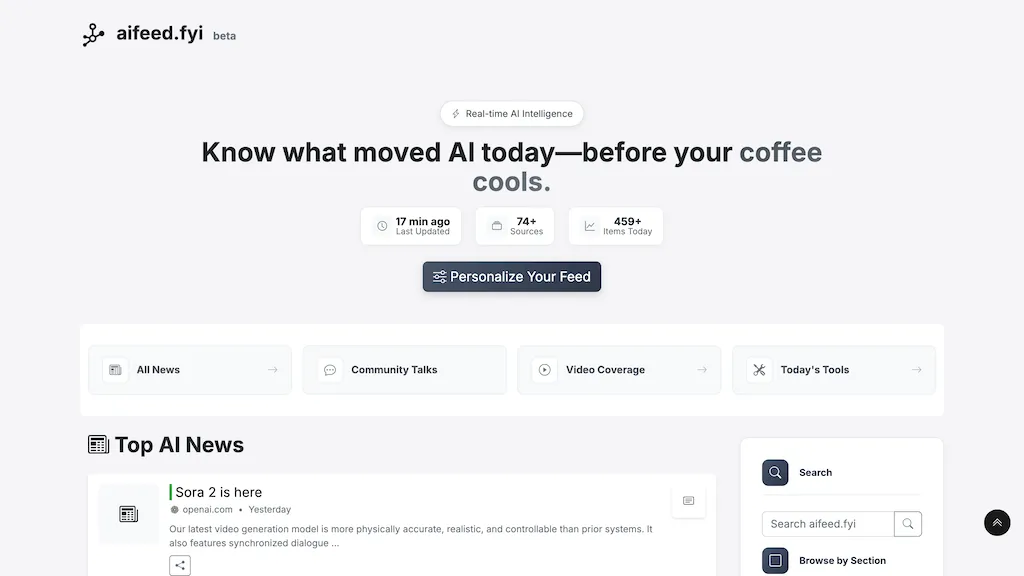The height and width of the screenshot is (576, 1024).
Task: Open the Sora 2 is here headline
Action: click(x=219, y=492)
